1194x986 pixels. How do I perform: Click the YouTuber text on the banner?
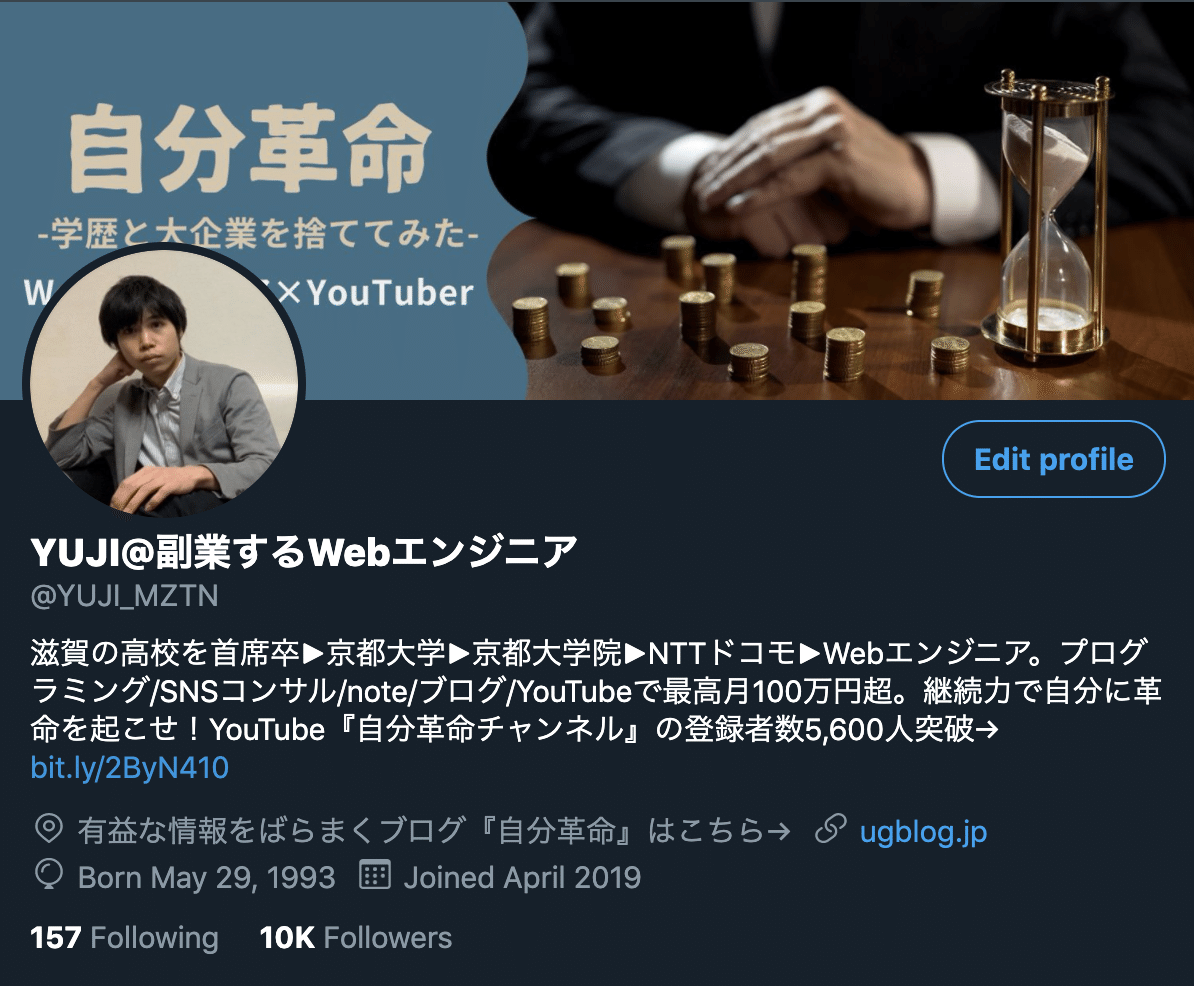[390, 292]
